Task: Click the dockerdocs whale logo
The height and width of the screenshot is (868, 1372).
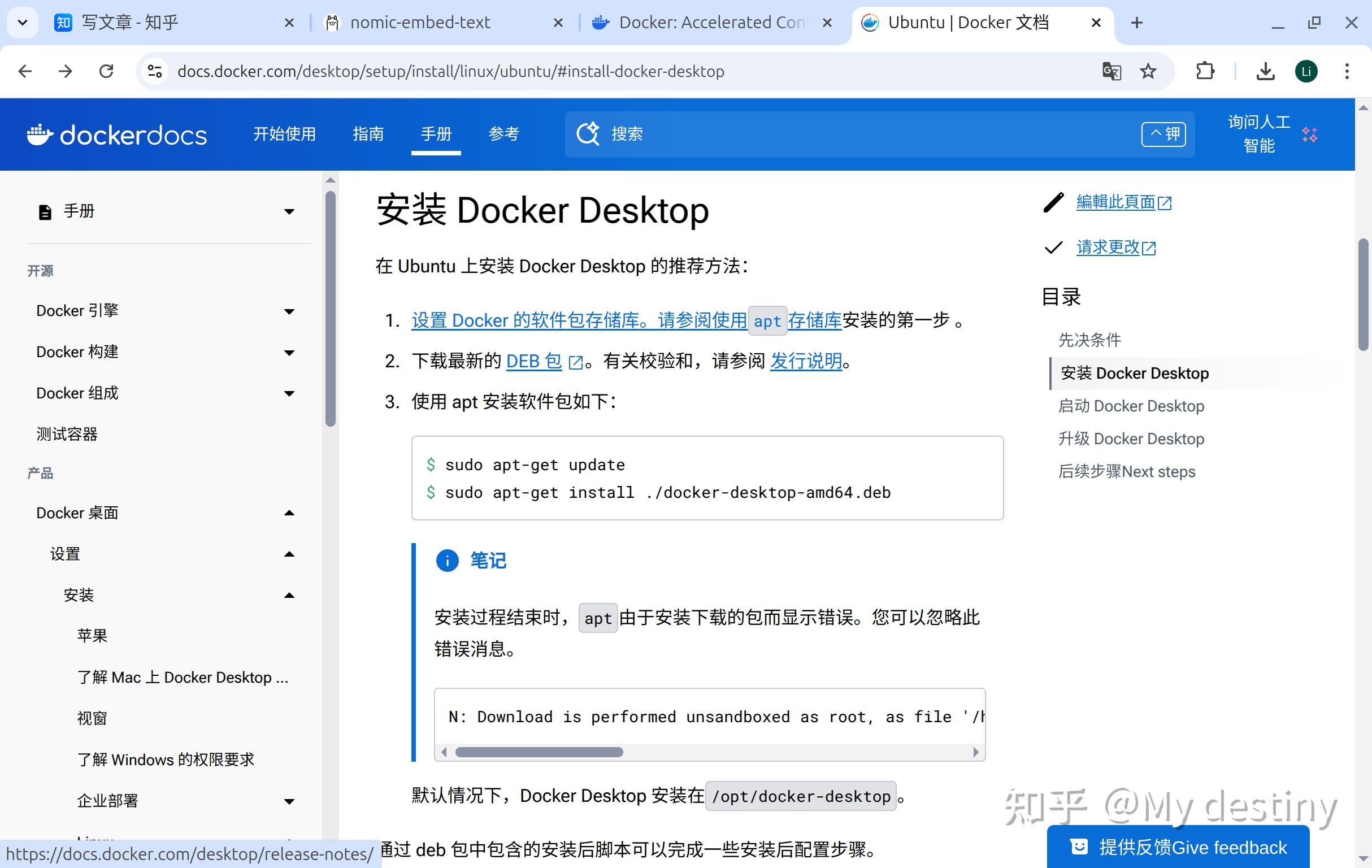Action: (41, 134)
